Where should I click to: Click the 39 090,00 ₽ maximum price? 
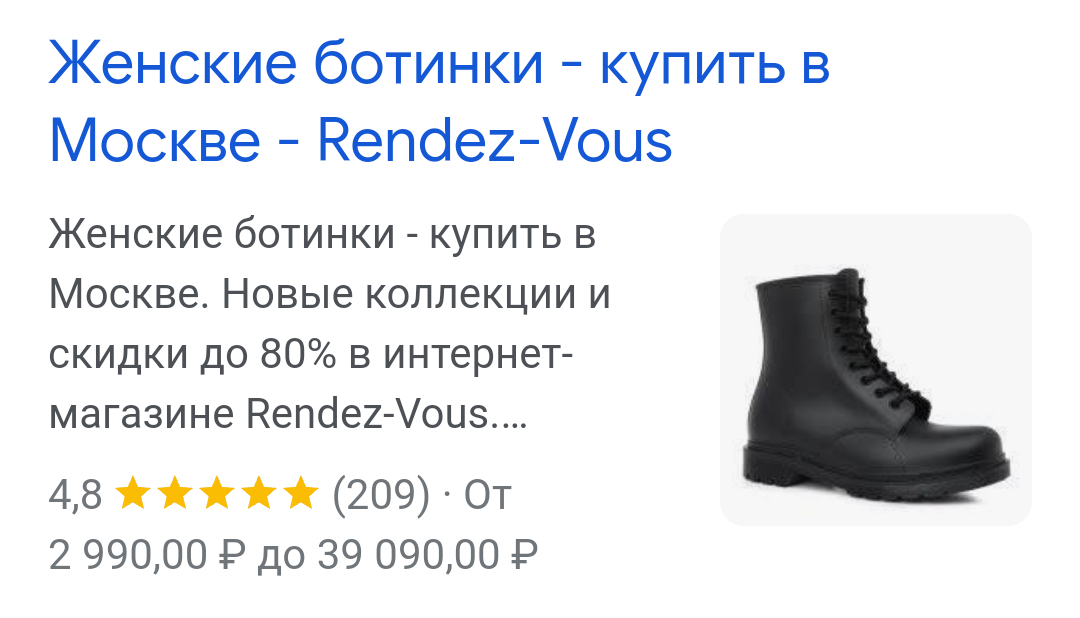click(427, 555)
